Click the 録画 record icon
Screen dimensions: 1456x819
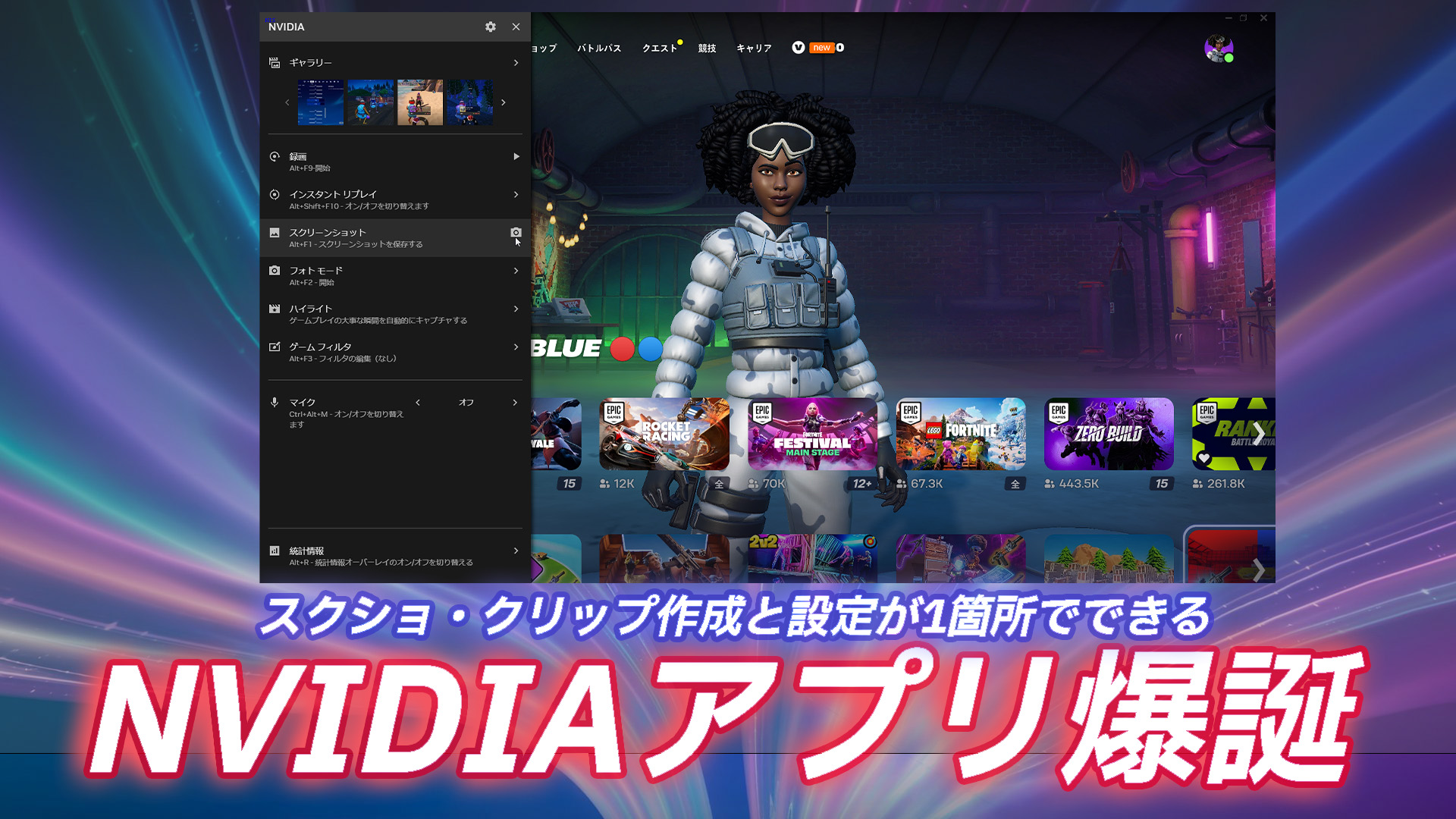pos(275,156)
